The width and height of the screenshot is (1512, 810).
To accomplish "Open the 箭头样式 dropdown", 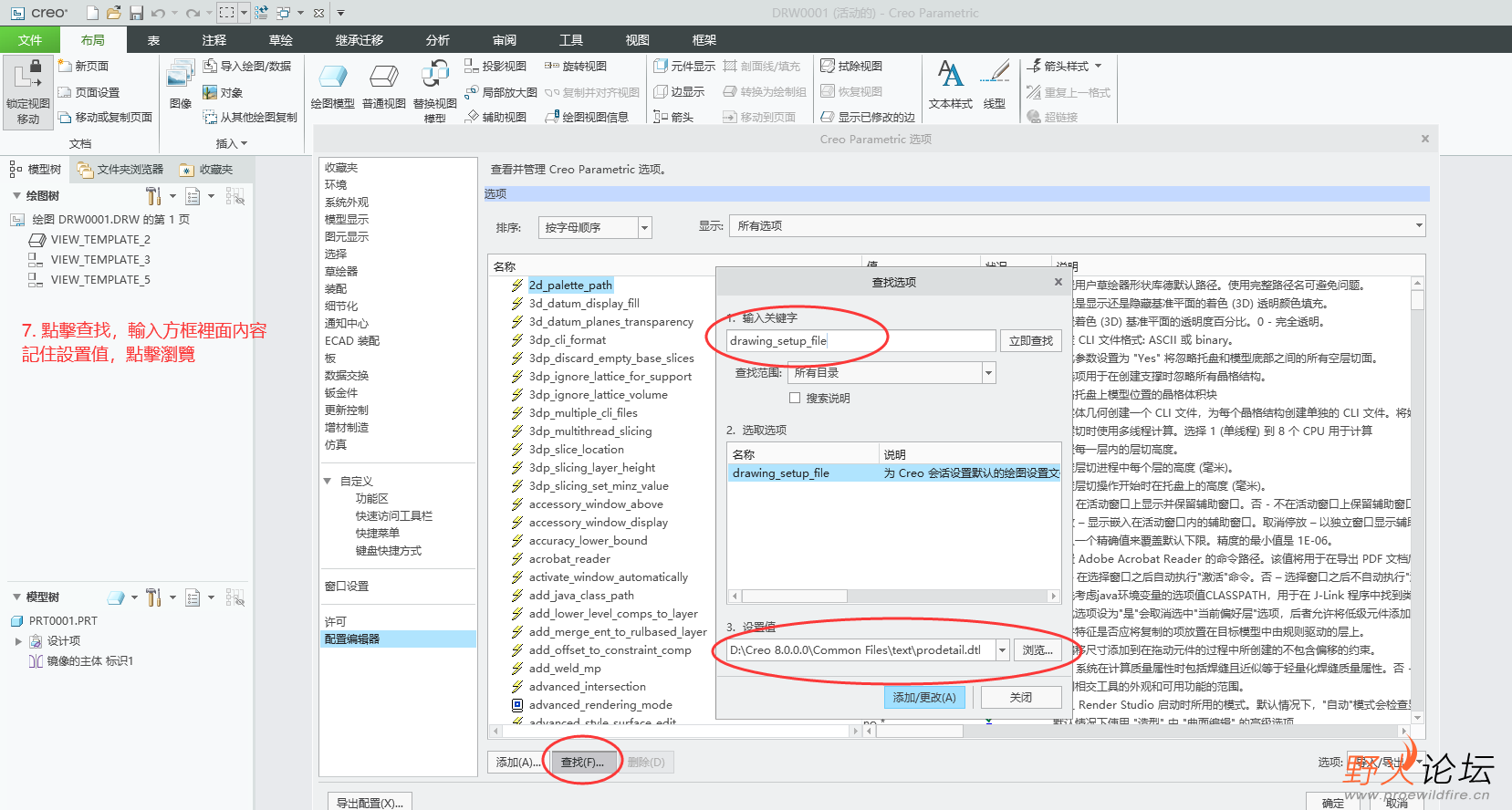I will tap(1098, 66).
